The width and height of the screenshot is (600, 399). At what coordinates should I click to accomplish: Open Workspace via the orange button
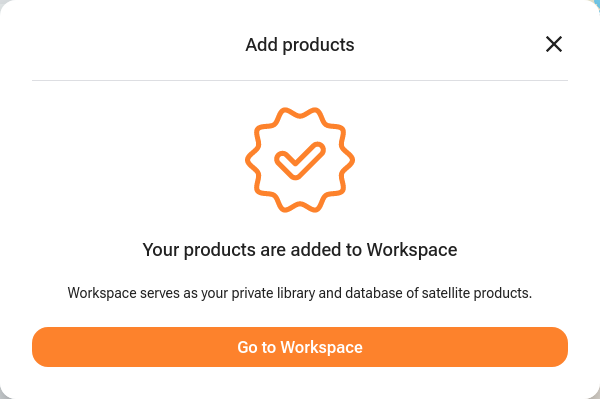click(x=300, y=347)
